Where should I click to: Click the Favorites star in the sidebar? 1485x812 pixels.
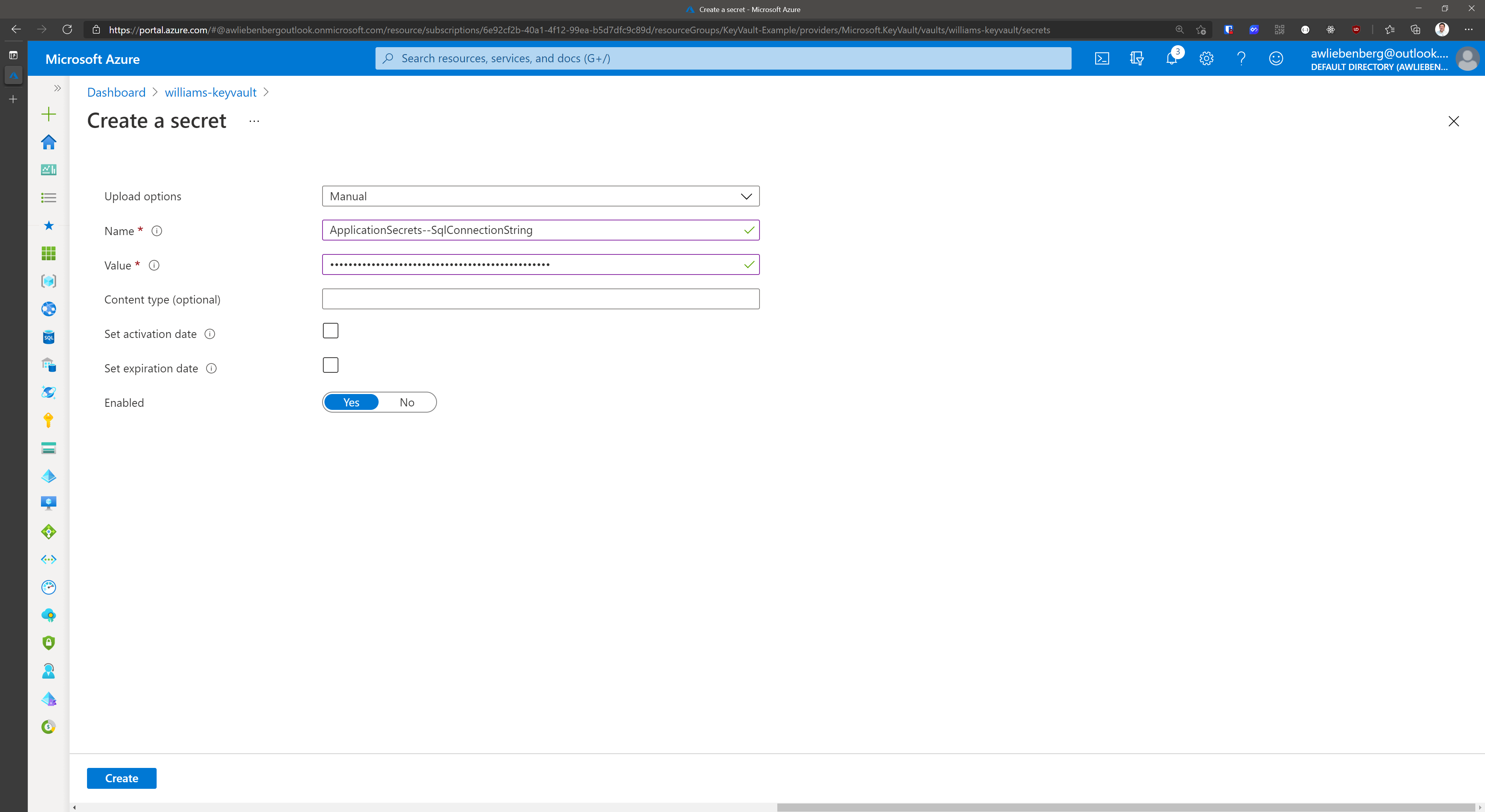[x=48, y=225]
